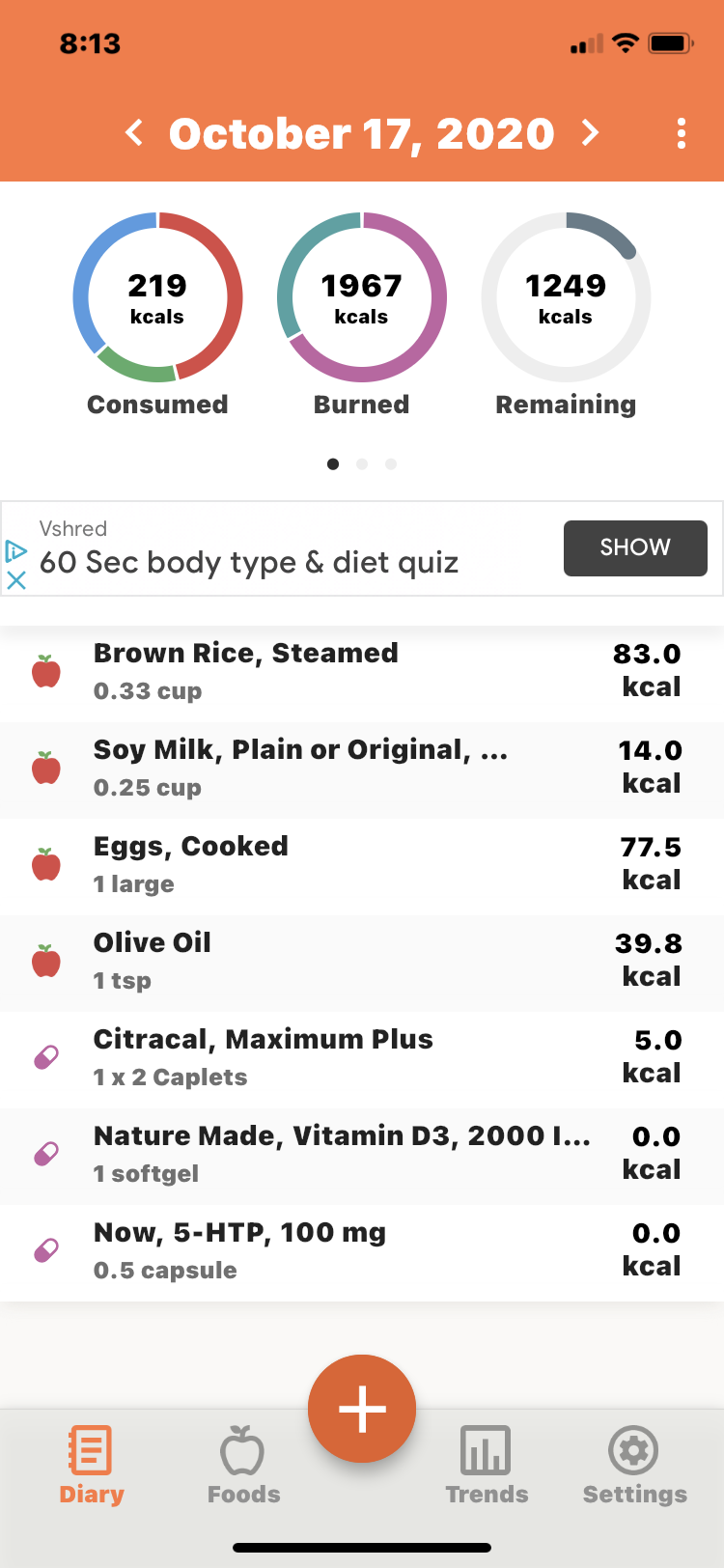The width and height of the screenshot is (724, 1568).
Task: Open the Olive Oil entry
Action: coord(362,964)
